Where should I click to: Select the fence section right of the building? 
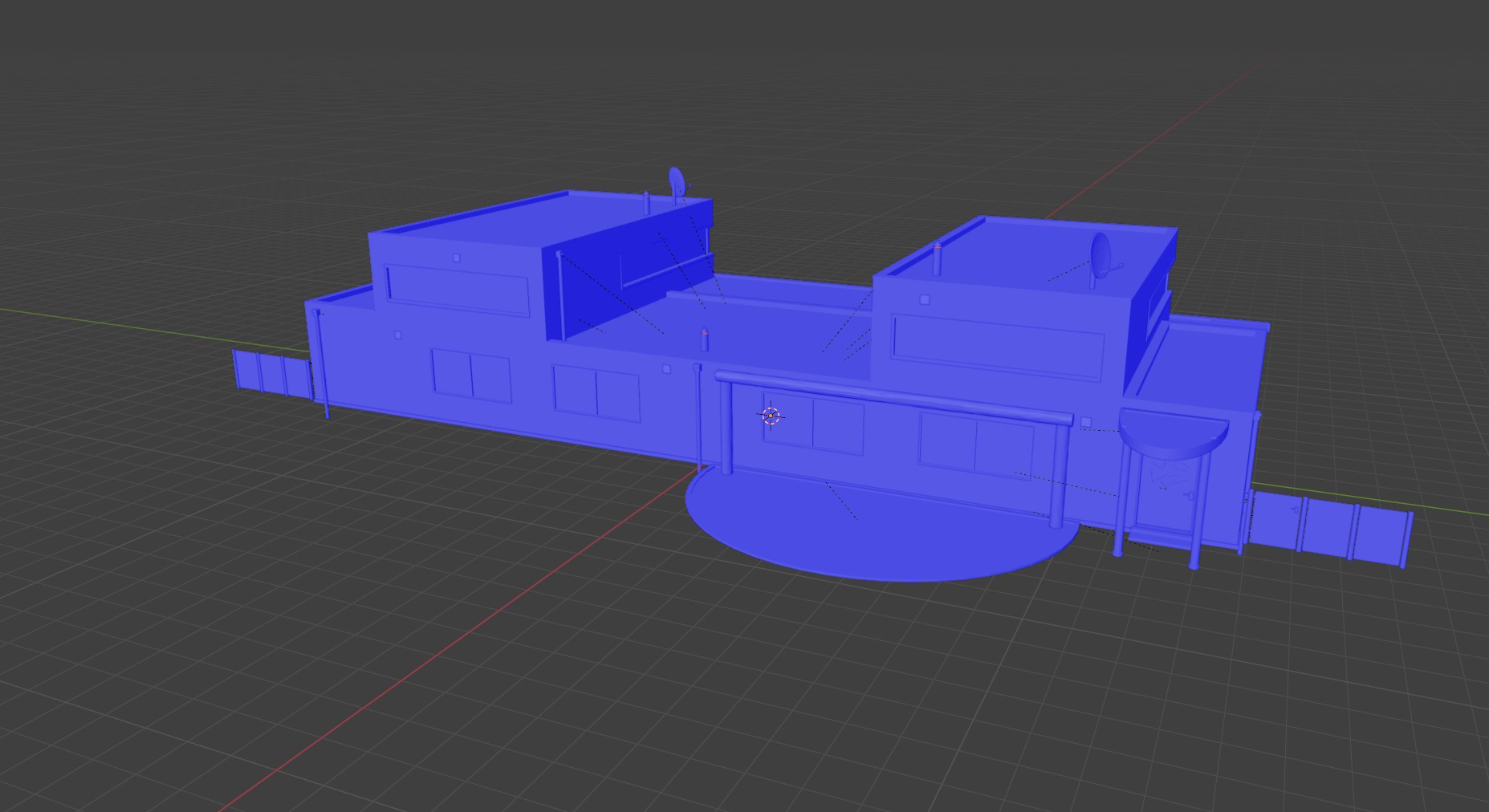click(1330, 527)
